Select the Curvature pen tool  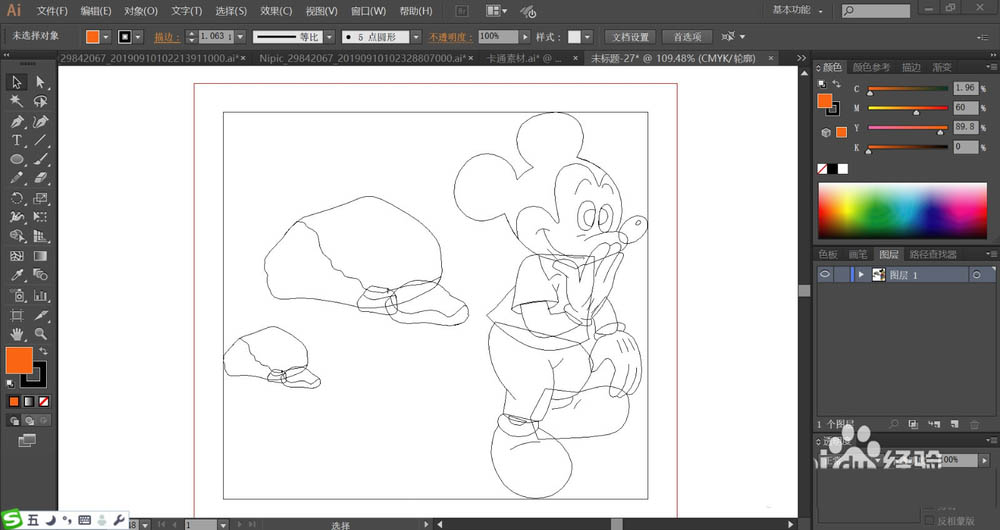click(40, 121)
